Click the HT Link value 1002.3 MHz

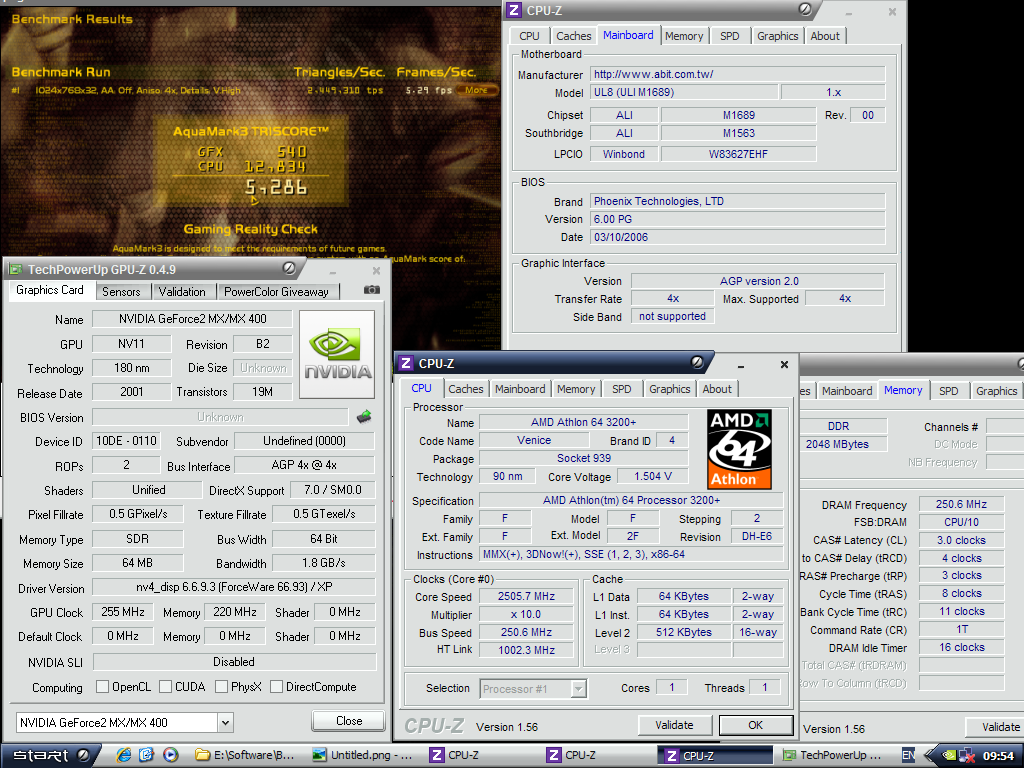click(x=526, y=650)
